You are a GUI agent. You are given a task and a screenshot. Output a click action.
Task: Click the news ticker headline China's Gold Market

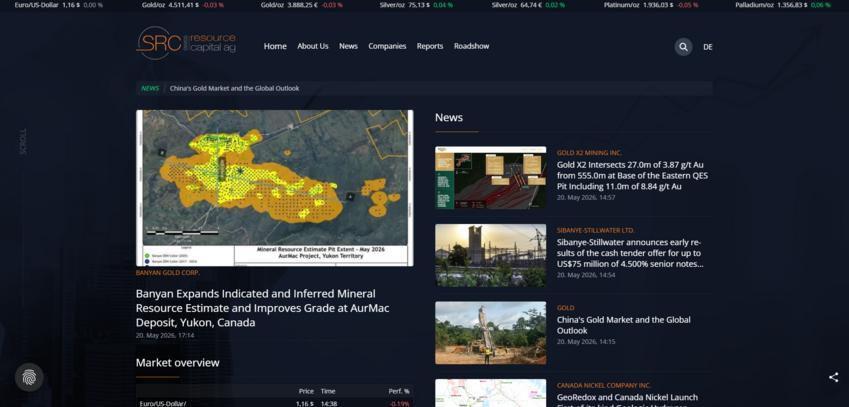[234, 88]
